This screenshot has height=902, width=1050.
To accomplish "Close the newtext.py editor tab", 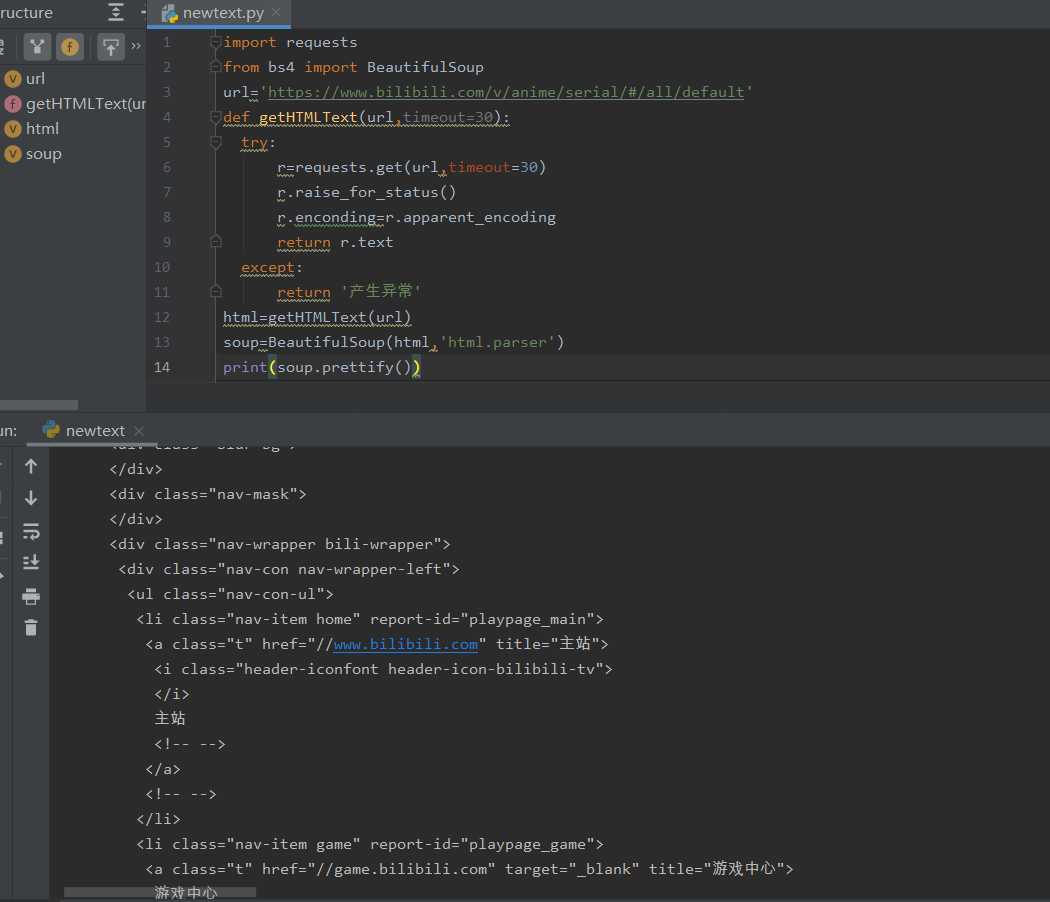I will 276,13.
